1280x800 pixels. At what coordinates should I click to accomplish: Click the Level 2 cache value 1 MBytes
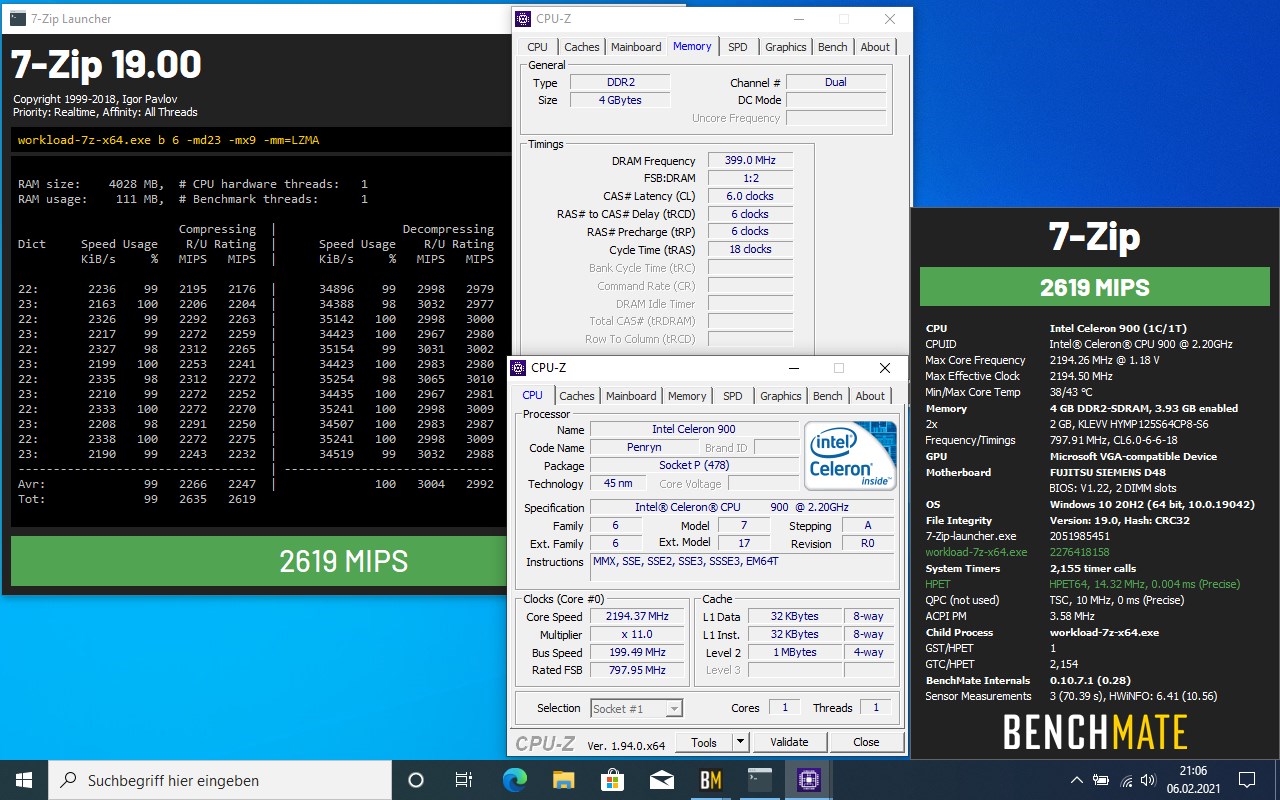pos(795,652)
